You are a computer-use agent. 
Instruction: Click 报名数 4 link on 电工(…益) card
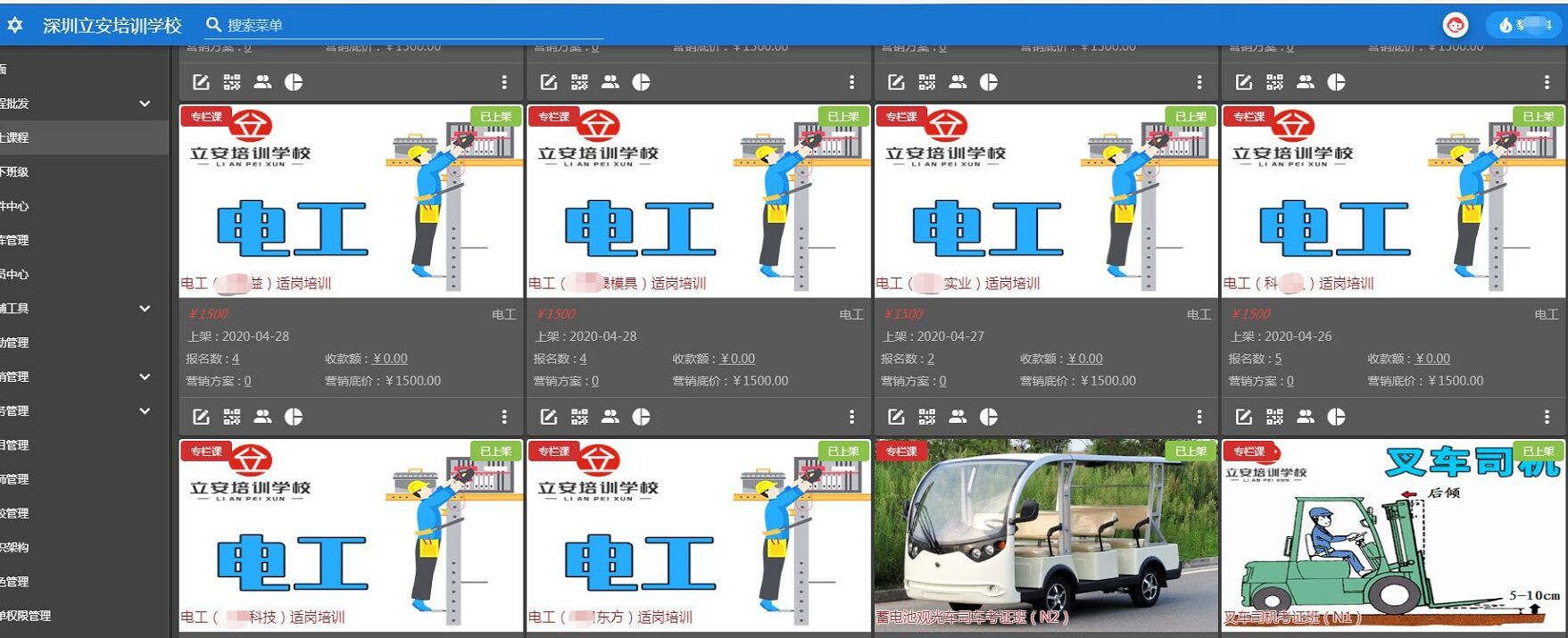236,359
